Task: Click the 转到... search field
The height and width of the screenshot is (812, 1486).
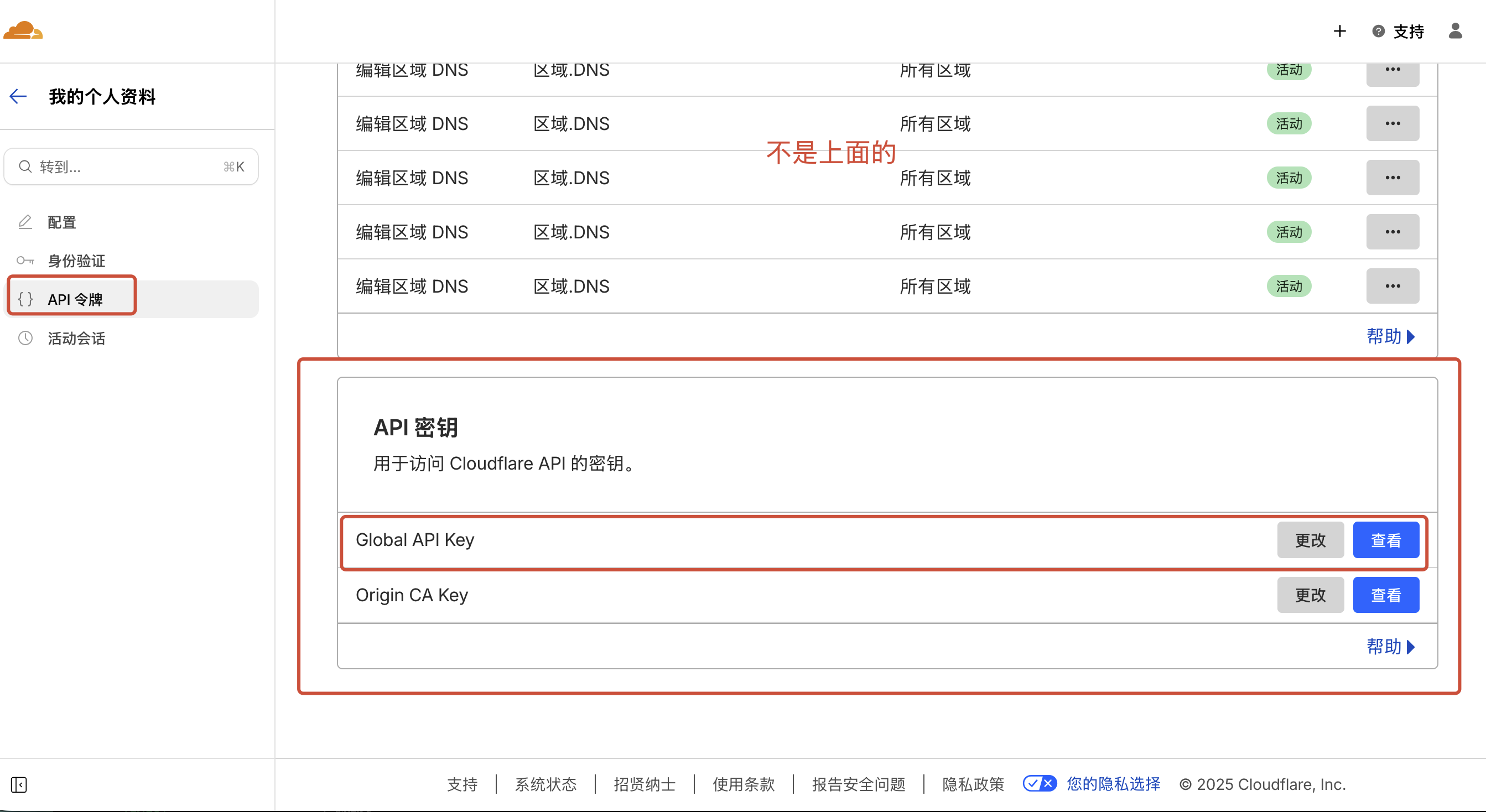Action: point(131,166)
